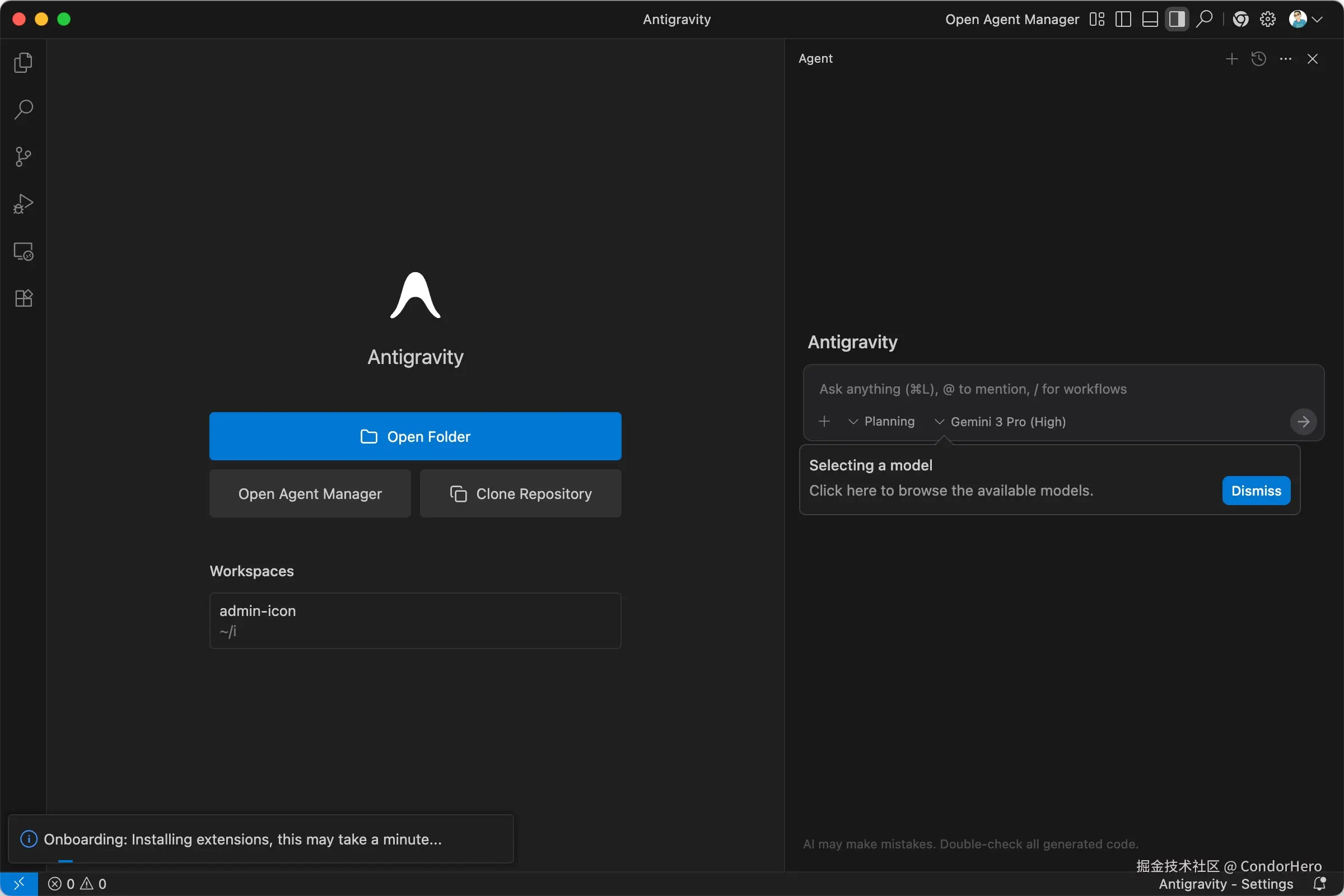1344x896 pixels.
Task: Click the past conversations history icon
Action: 1258,59
